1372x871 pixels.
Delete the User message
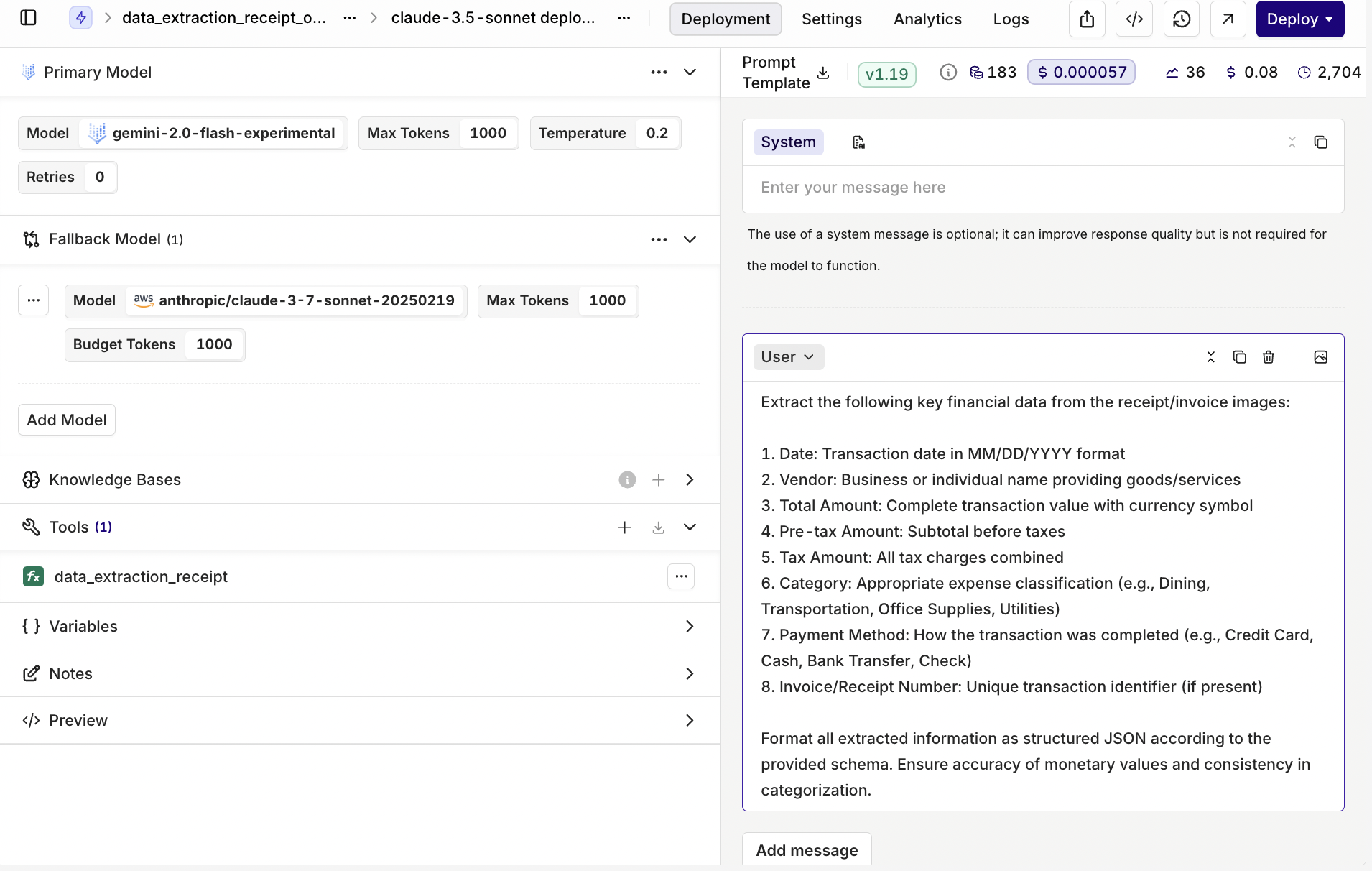[1269, 357]
